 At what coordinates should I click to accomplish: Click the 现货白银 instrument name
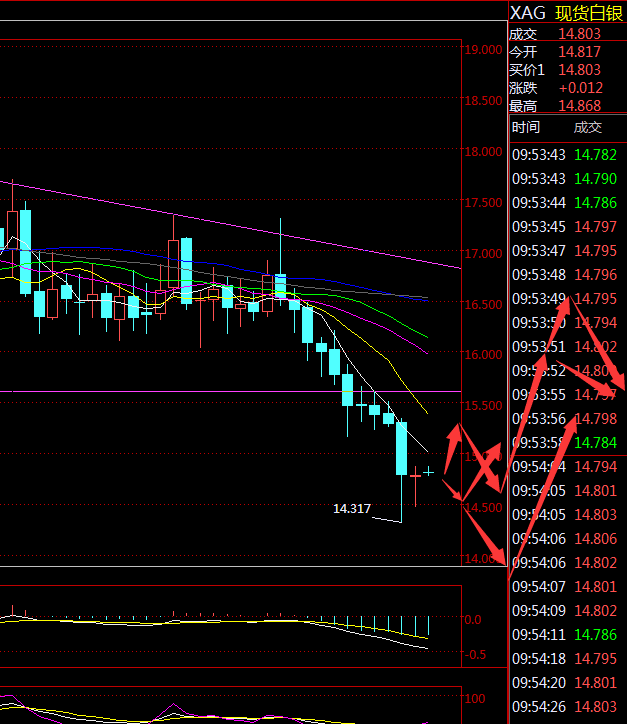589,13
